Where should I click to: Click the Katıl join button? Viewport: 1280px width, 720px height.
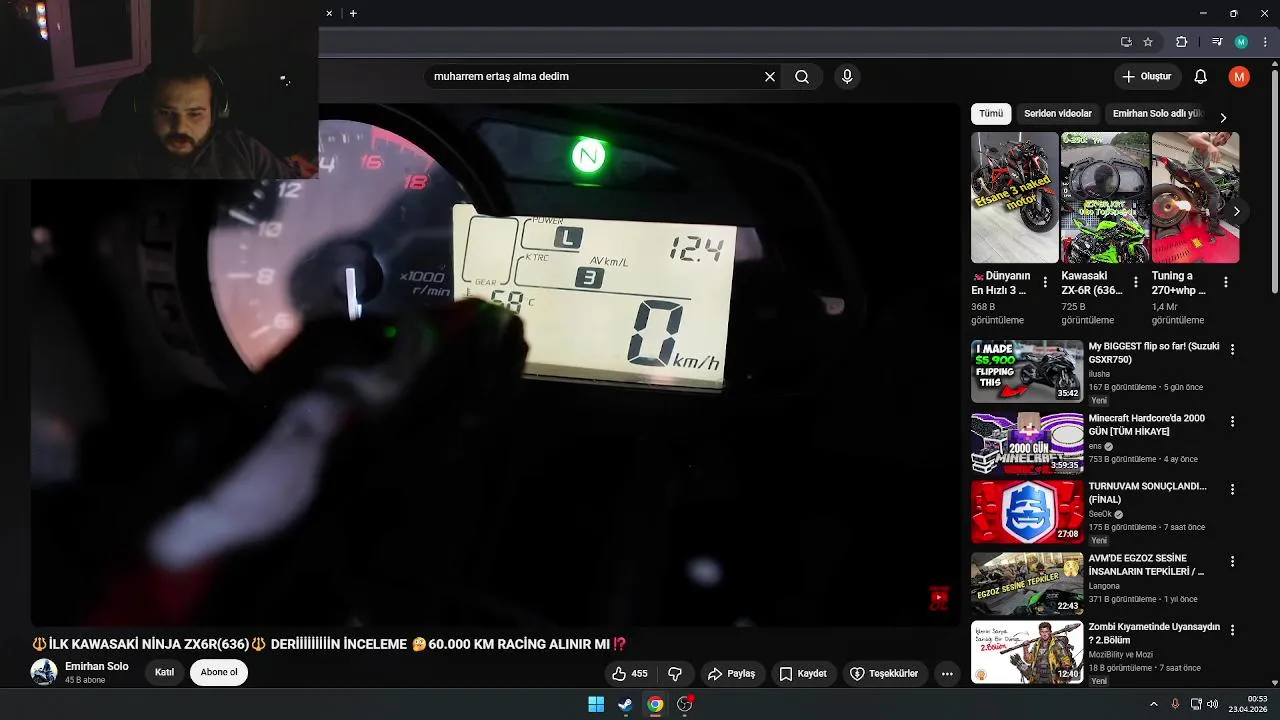coord(165,672)
